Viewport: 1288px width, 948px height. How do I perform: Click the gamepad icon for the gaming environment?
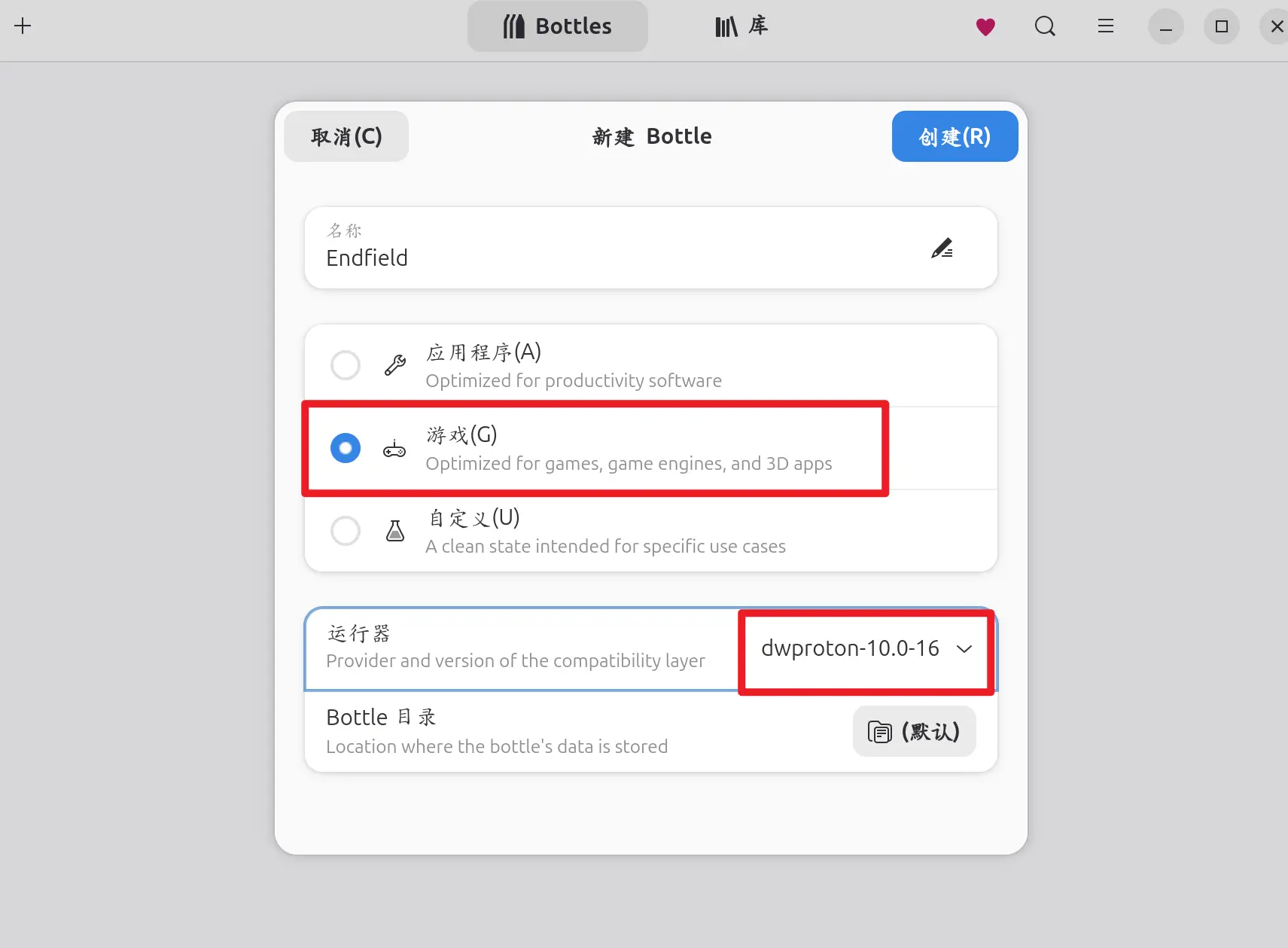pyautogui.click(x=394, y=449)
